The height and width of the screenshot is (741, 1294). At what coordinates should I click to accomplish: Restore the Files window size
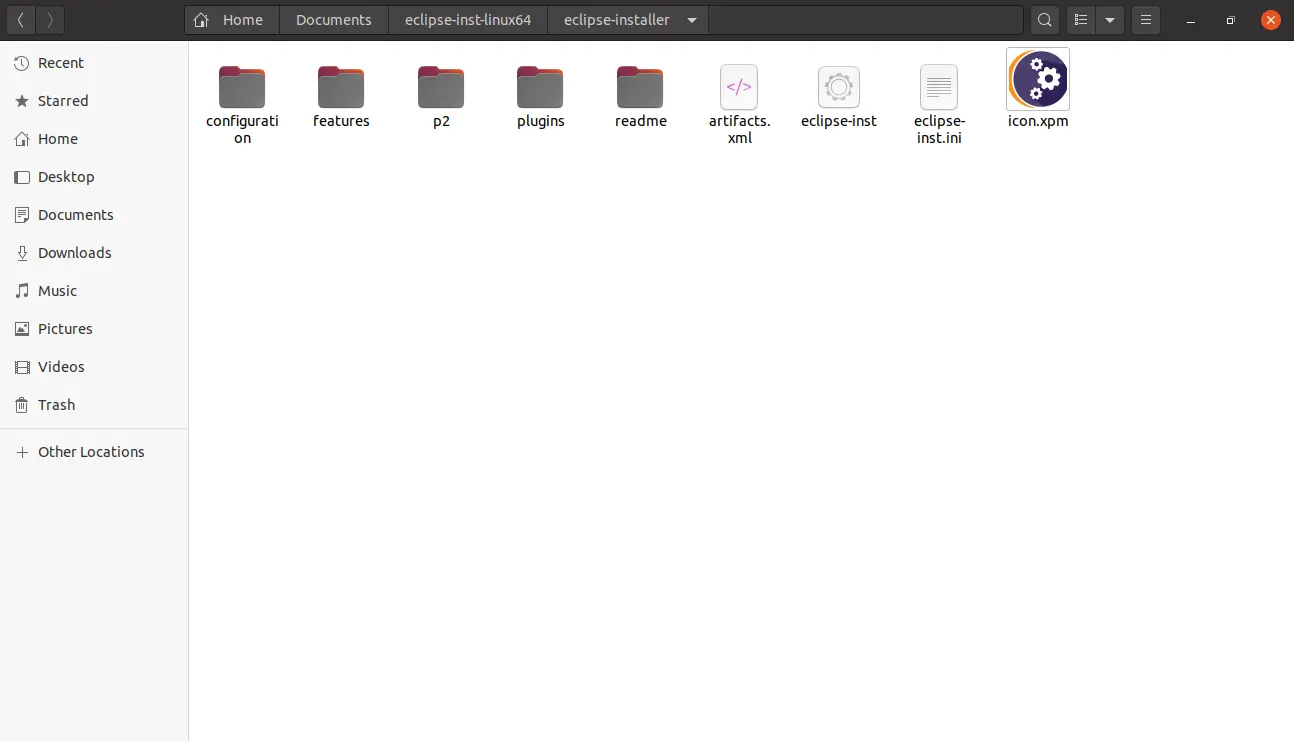1231,20
